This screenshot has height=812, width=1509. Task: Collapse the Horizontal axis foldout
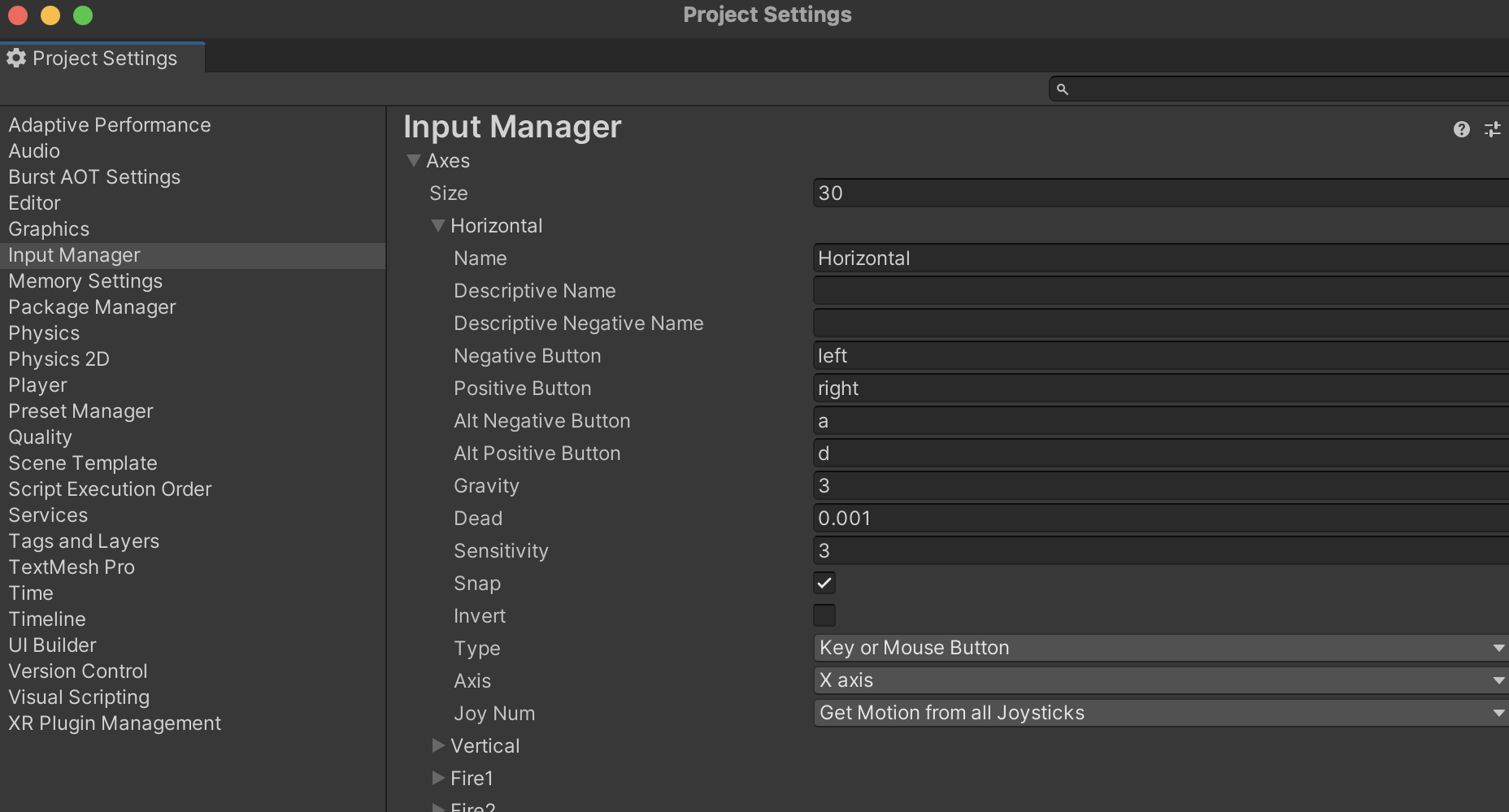tap(438, 226)
